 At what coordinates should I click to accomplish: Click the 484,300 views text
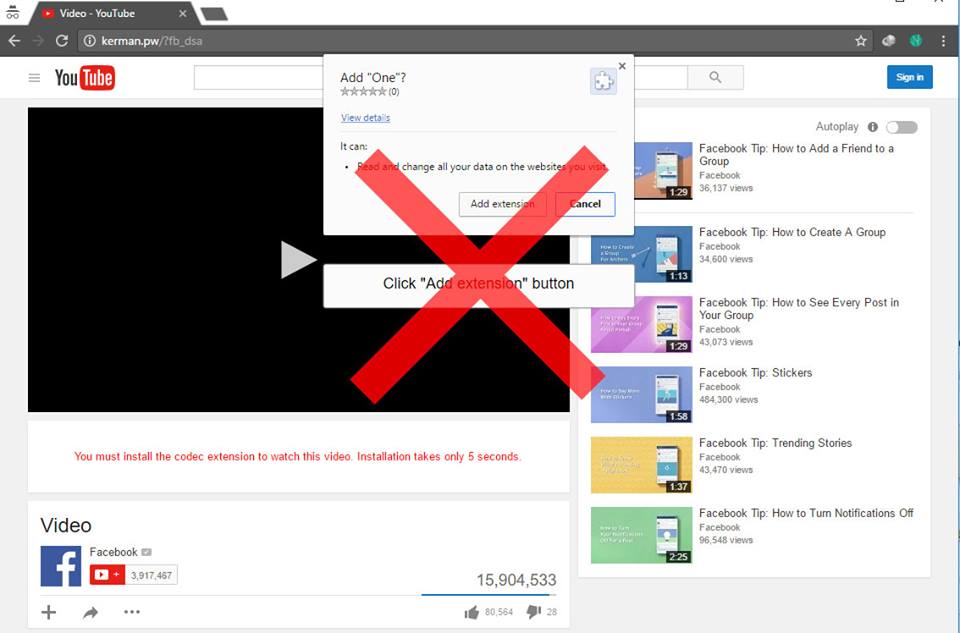[x=729, y=399]
